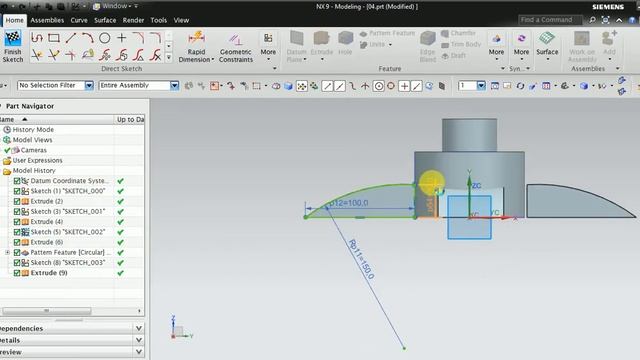Select the Pattern Curve tool
This screenshot has width=640, height=360.
pos(104,54)
